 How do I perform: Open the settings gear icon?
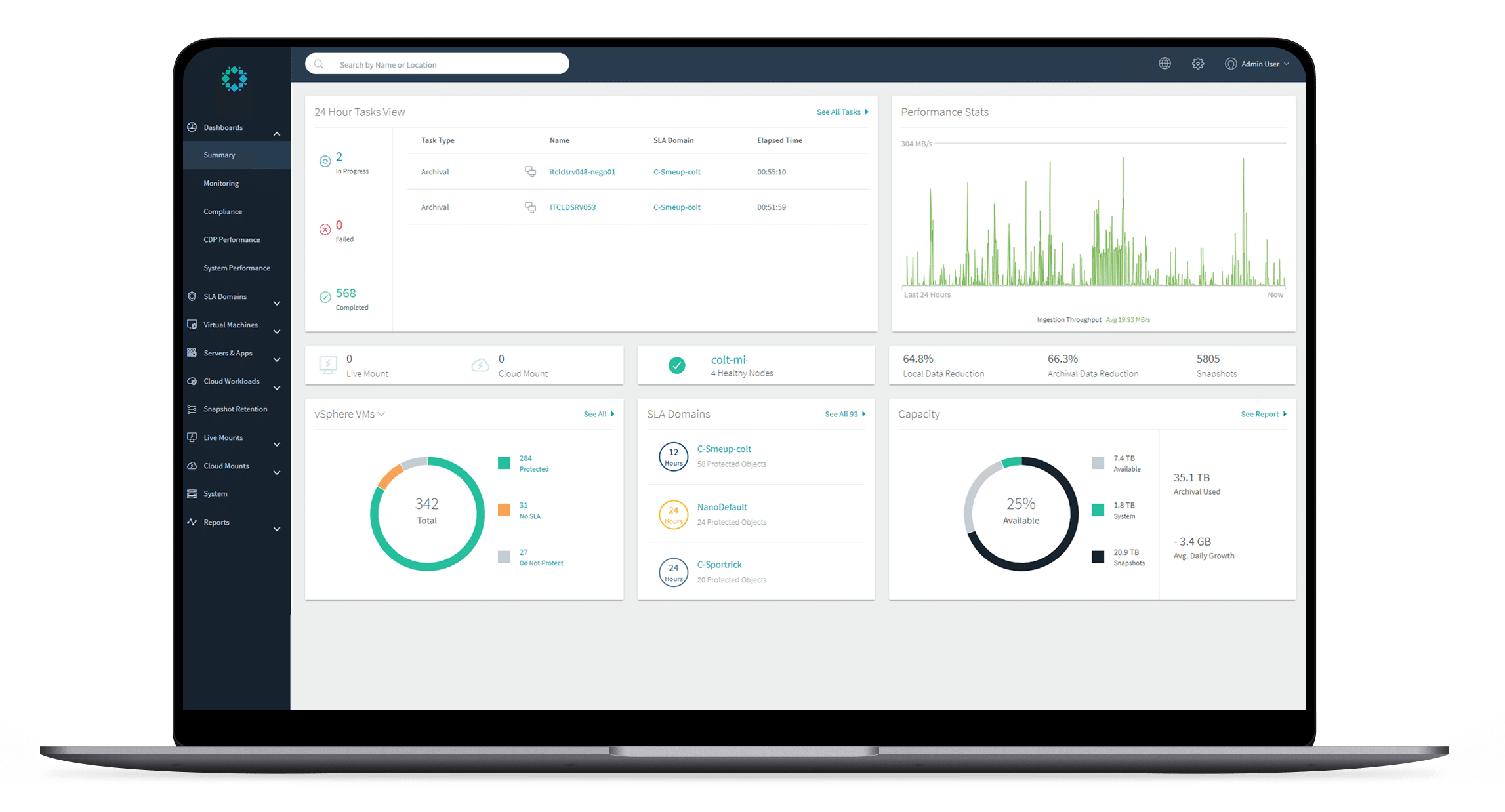click(1198, 64)
